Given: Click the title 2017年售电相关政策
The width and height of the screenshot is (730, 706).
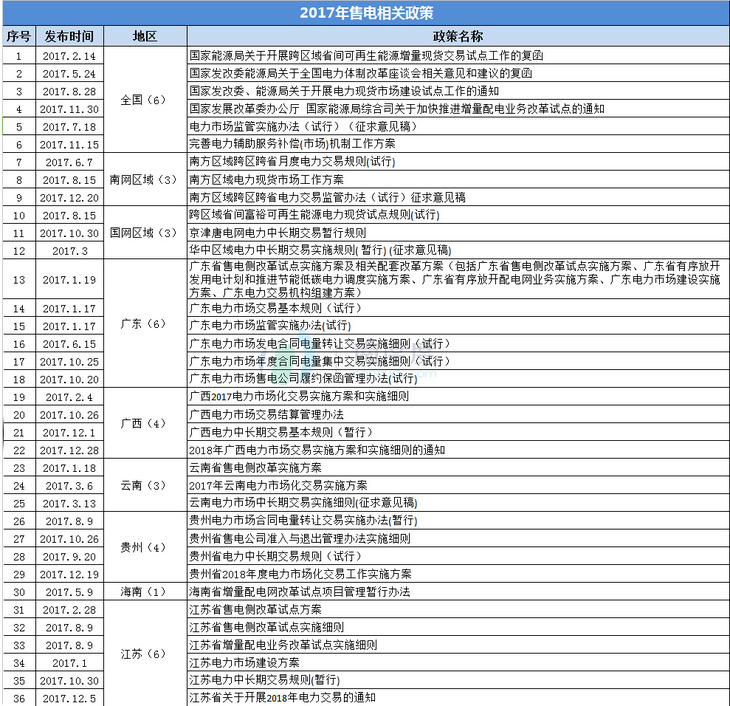Looking at the screenshot, I should [366, 13].
